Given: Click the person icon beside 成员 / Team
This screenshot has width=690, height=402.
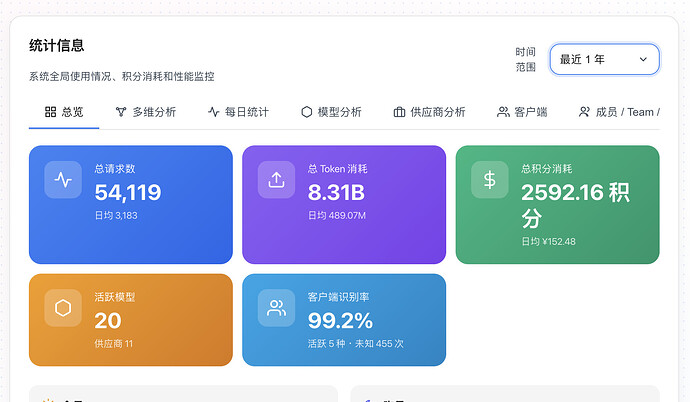Looking at the screenshot, I should pos(584,112).
